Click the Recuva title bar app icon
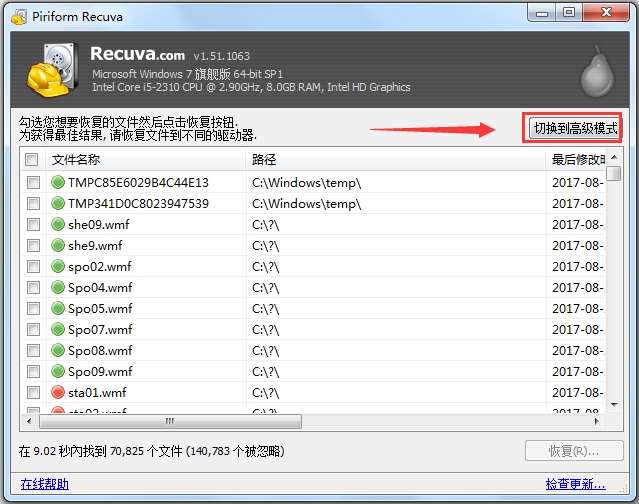This screenshot has height=504, width=639. point(19,17)
